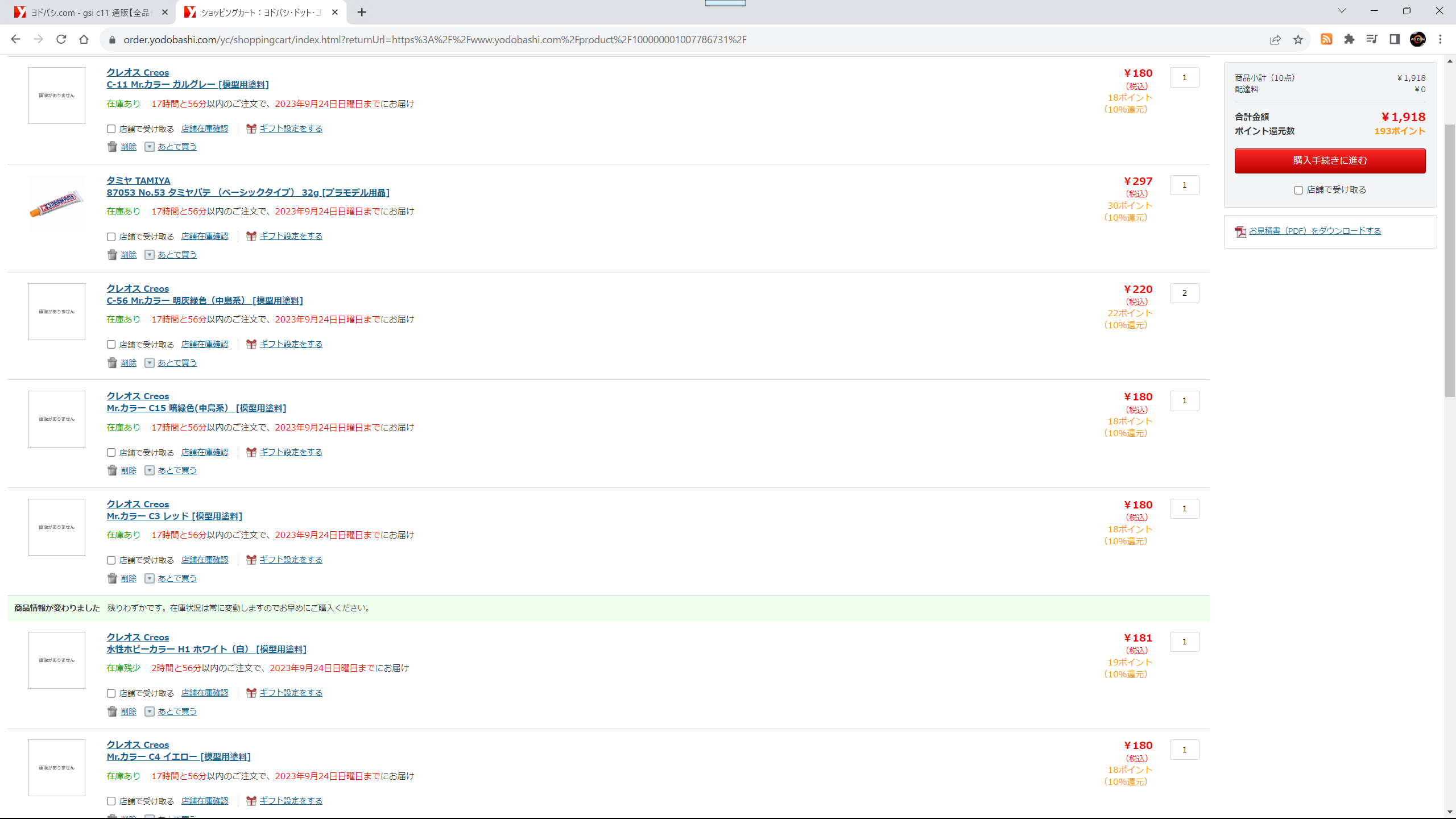Open the browser home page icon
This screenshot has height=819, width=1456.
click(84, 39)
